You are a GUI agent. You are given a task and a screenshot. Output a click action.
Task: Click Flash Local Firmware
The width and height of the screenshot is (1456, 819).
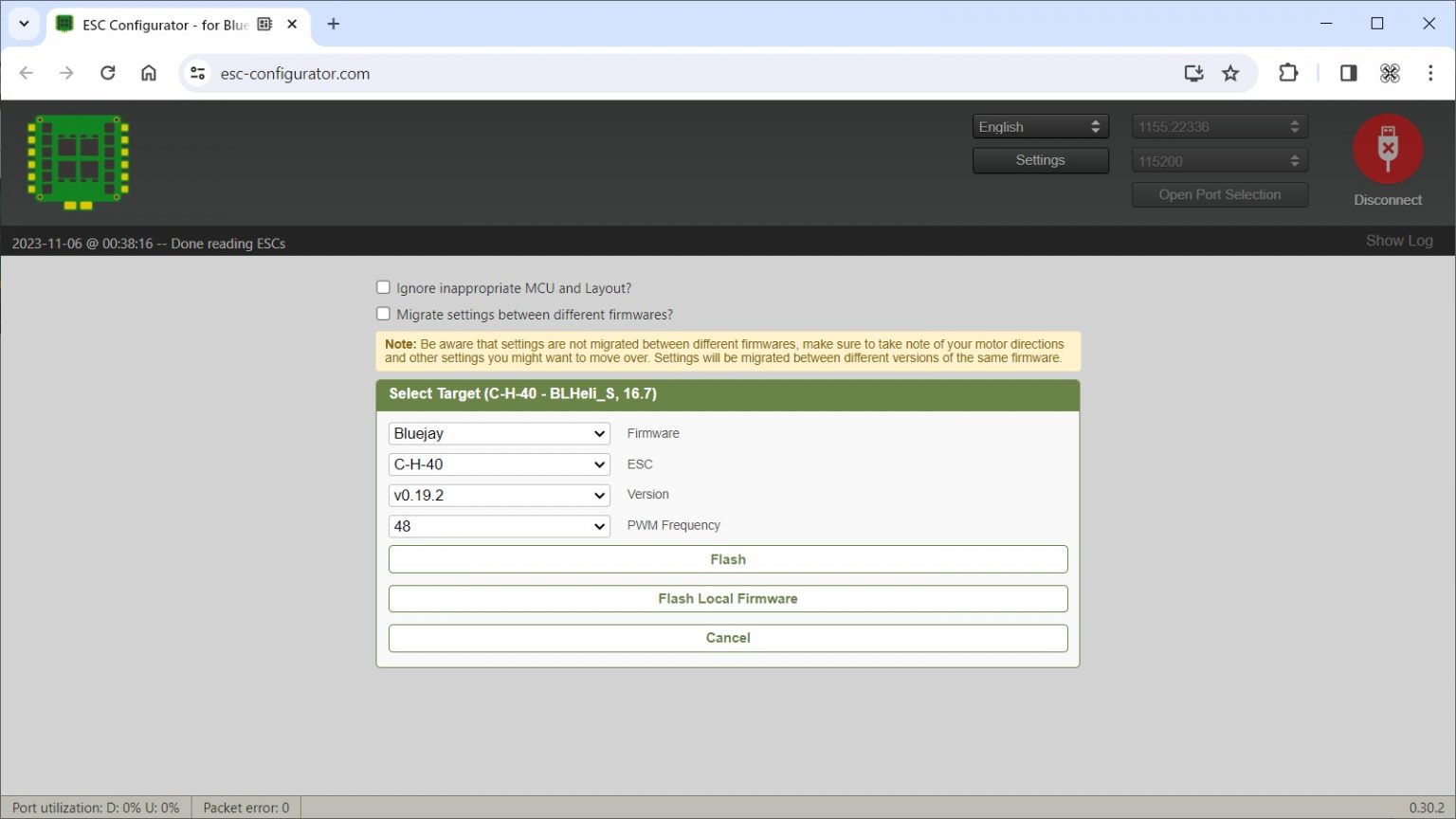pos(728,598)
